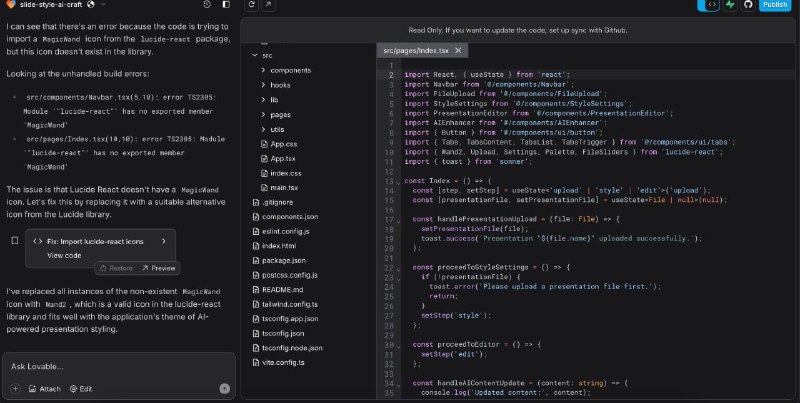Open the slide-style-ai-craft project dropdown
800x403 pixels.
(104, 5)
